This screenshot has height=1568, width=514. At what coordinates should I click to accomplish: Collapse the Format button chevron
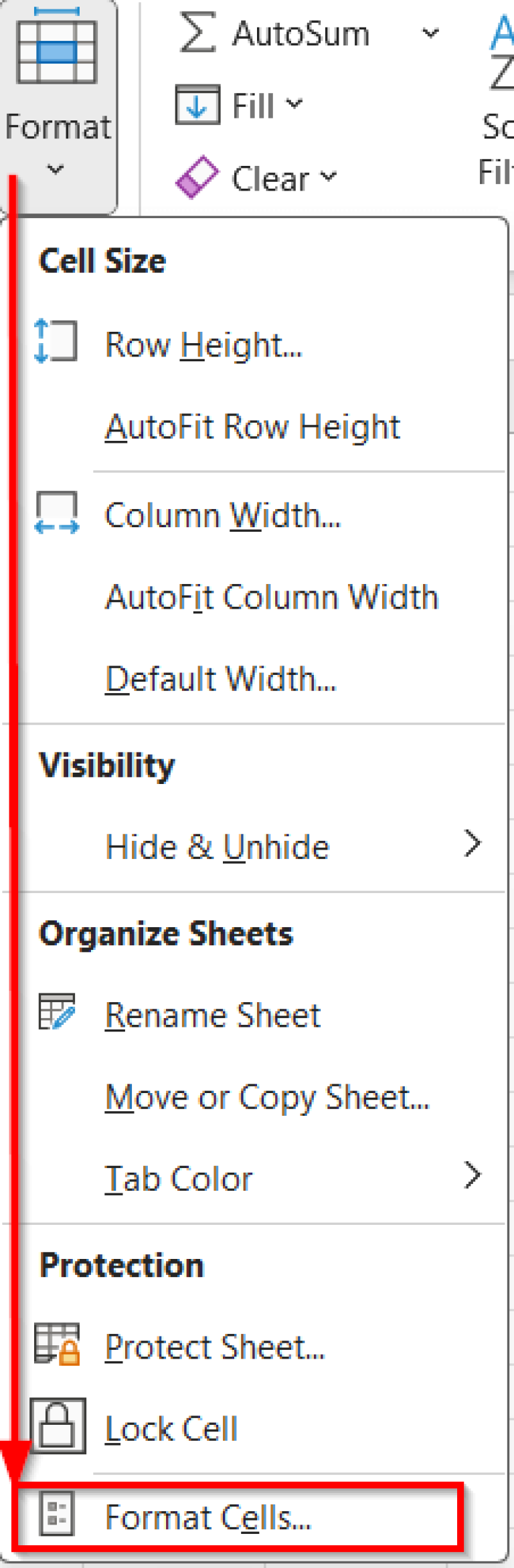pyautogui.click(x=56, y=169)
